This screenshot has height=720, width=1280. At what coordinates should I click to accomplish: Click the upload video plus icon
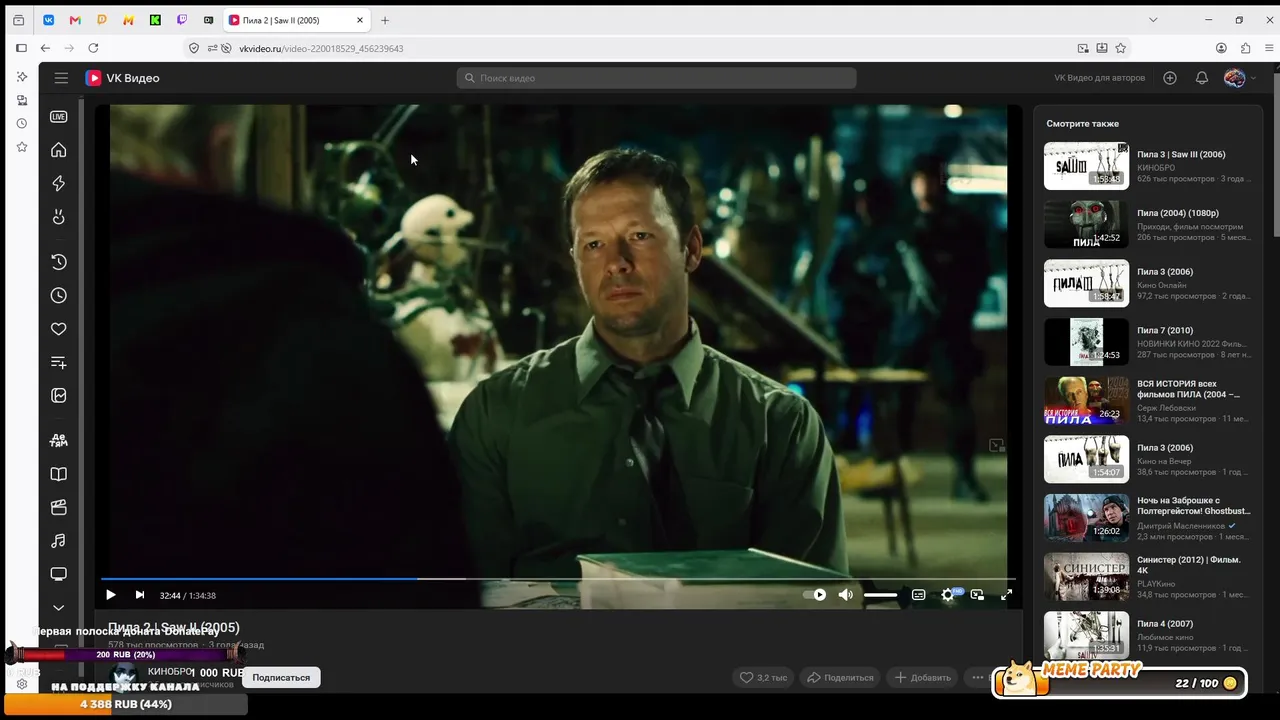pyautogui.click(x=1170, y=78)
